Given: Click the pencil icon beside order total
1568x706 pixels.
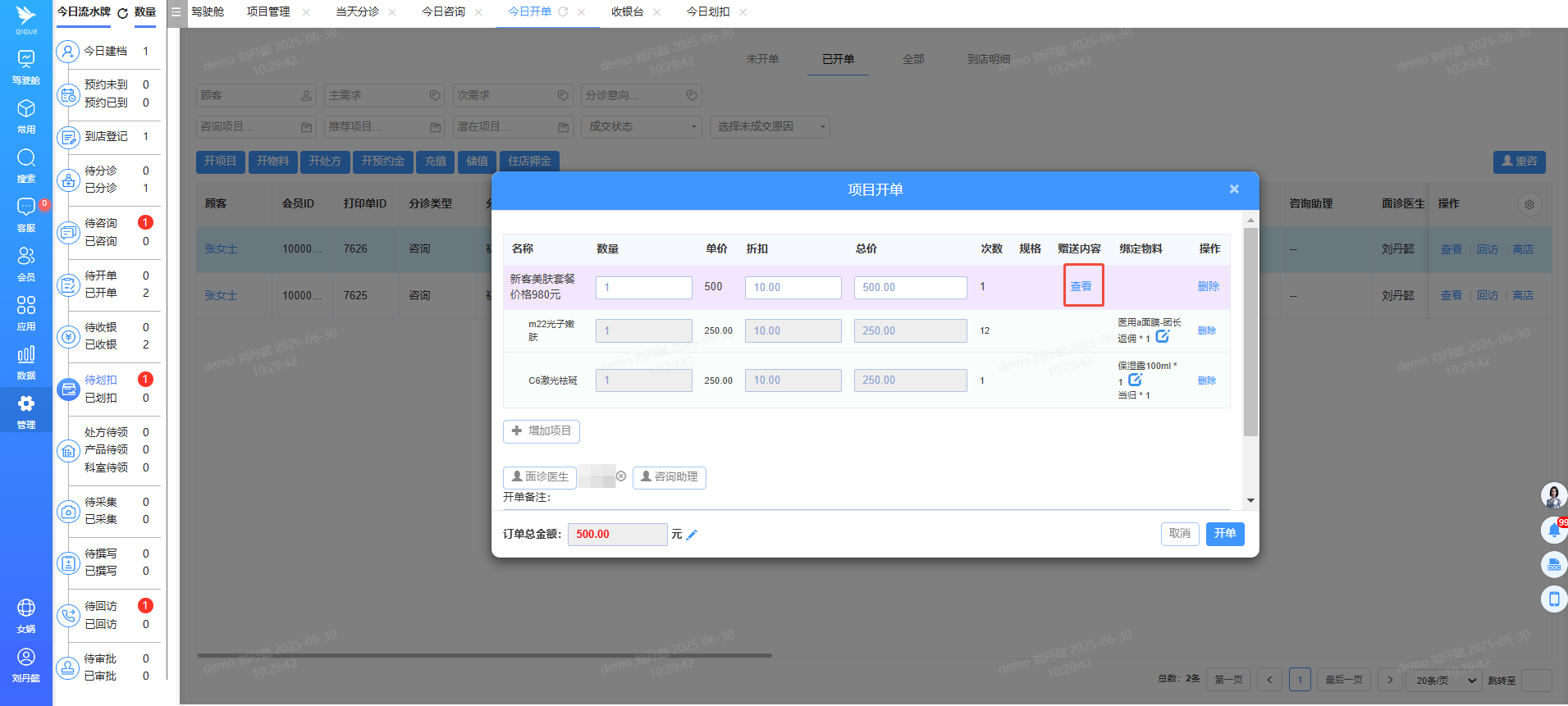Looking at the screenshot, I should (692, 535).
